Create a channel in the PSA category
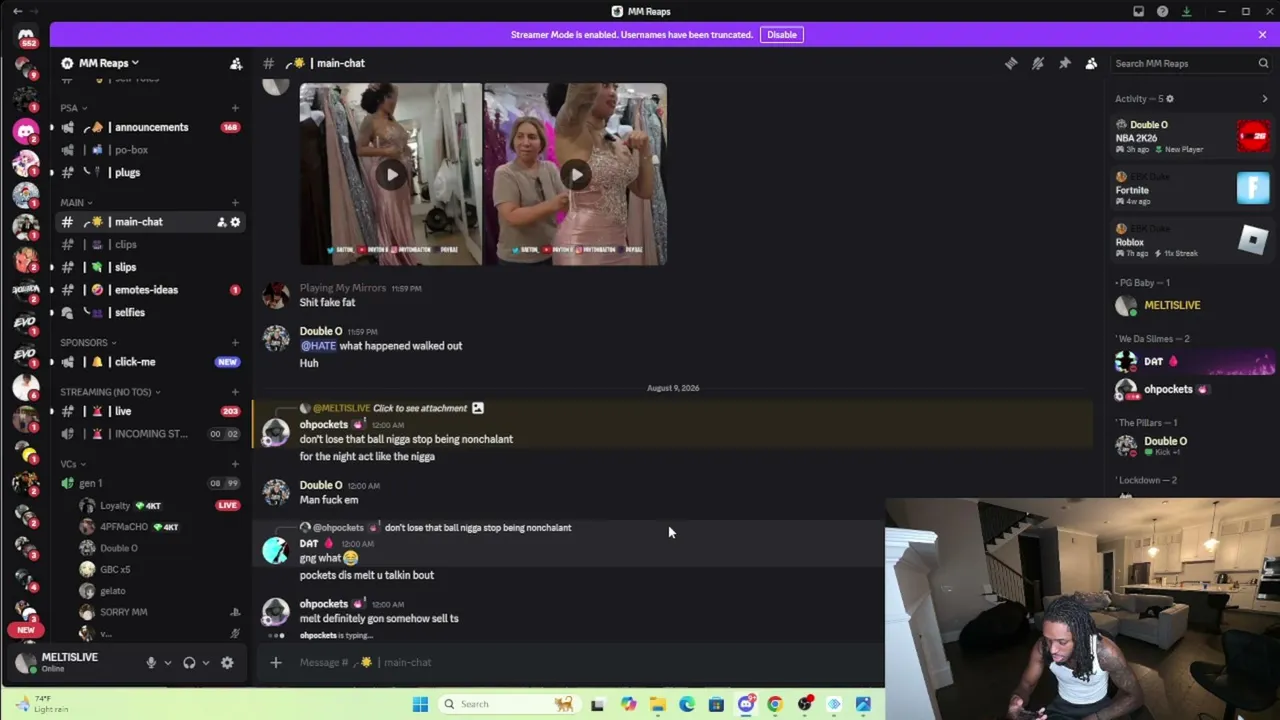This screenshot has width=1280, height=720. 235,107
